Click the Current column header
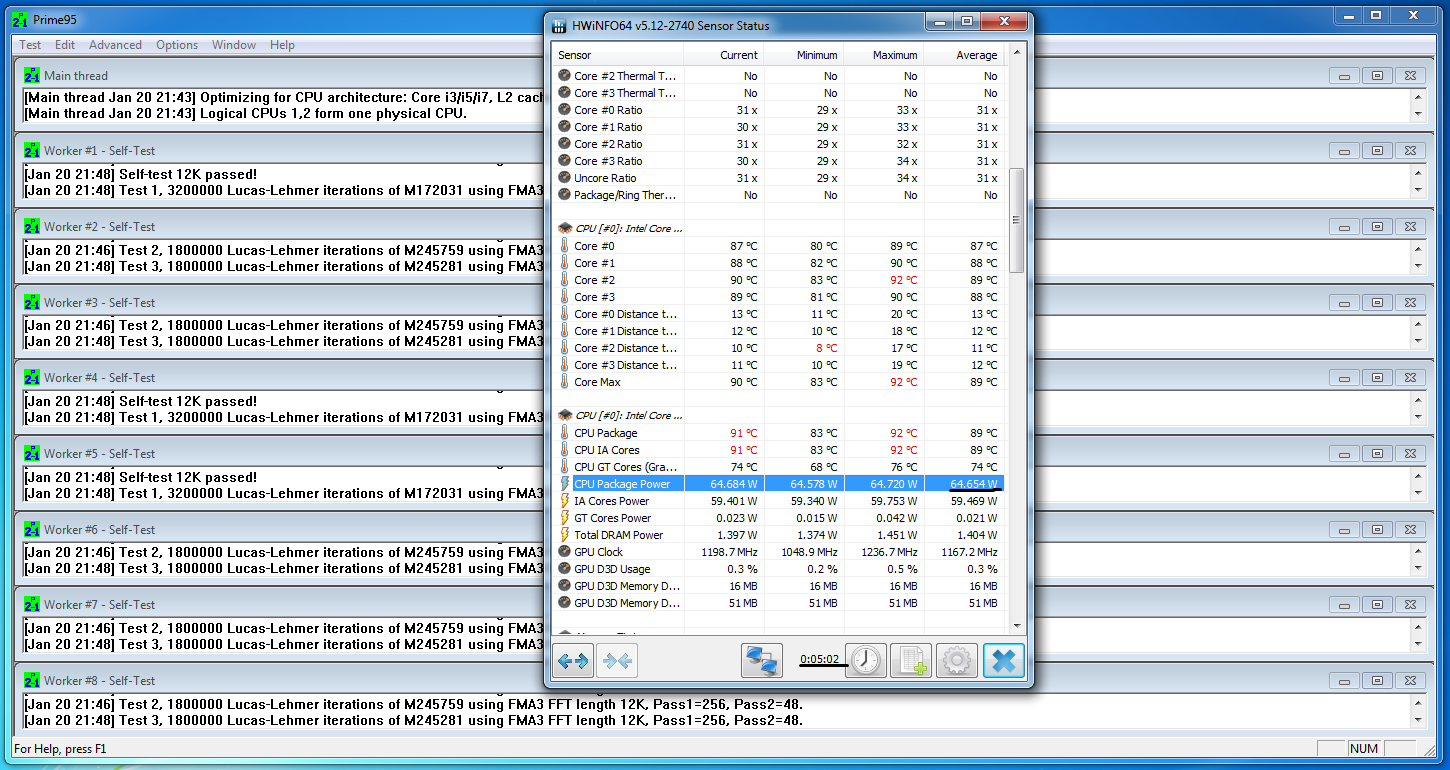 pos(724,55)
